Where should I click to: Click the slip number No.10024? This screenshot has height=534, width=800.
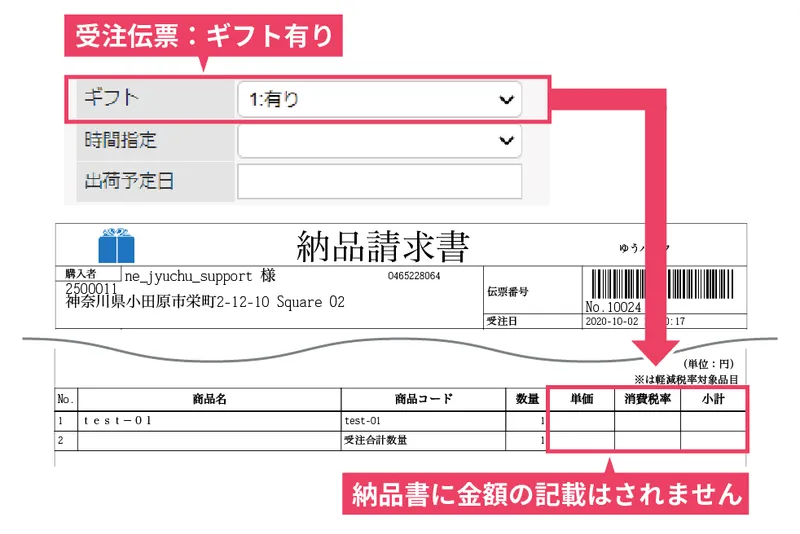click(613, 307)
